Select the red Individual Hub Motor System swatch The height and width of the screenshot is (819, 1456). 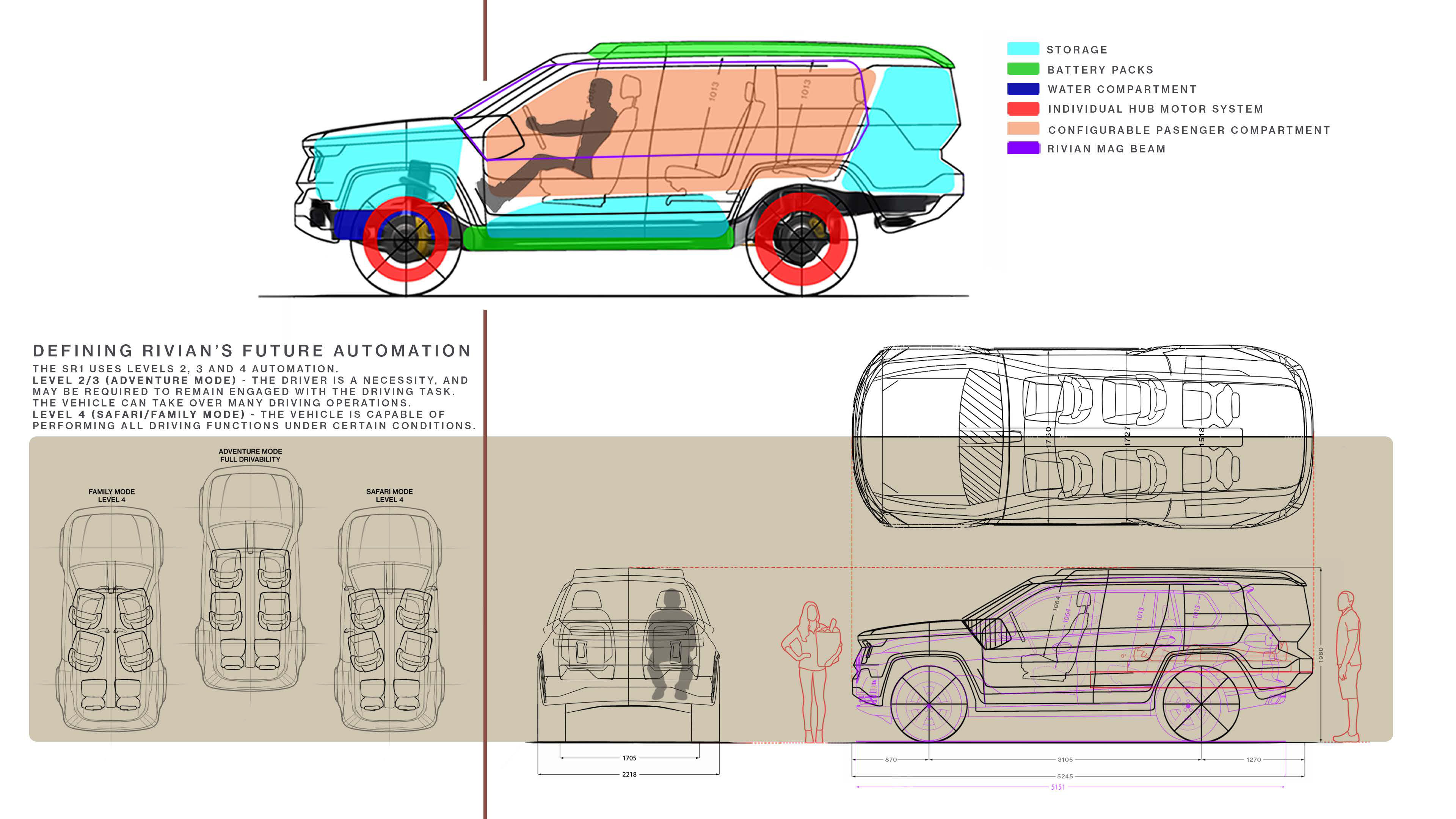click(1023, 108)
